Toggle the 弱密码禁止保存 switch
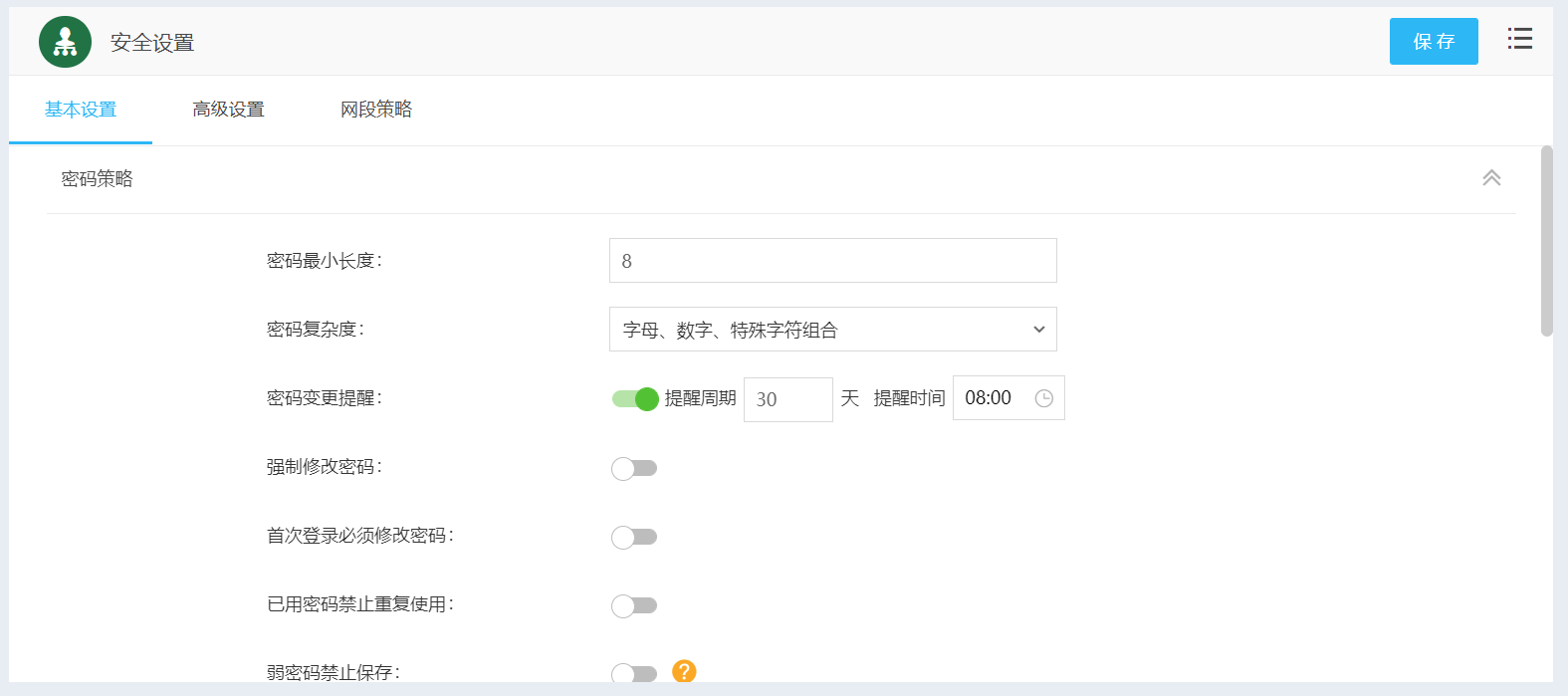Image resolution: width=1568 pixels, height=696 pixels. pos(634,673)
